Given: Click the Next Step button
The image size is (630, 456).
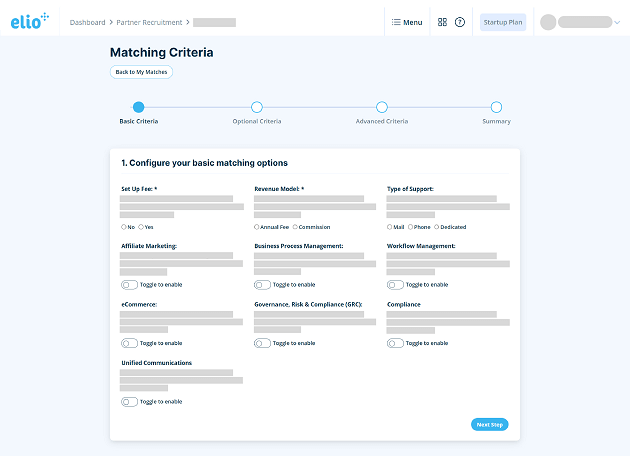Looking at the screenshot, I should point(489,425).
